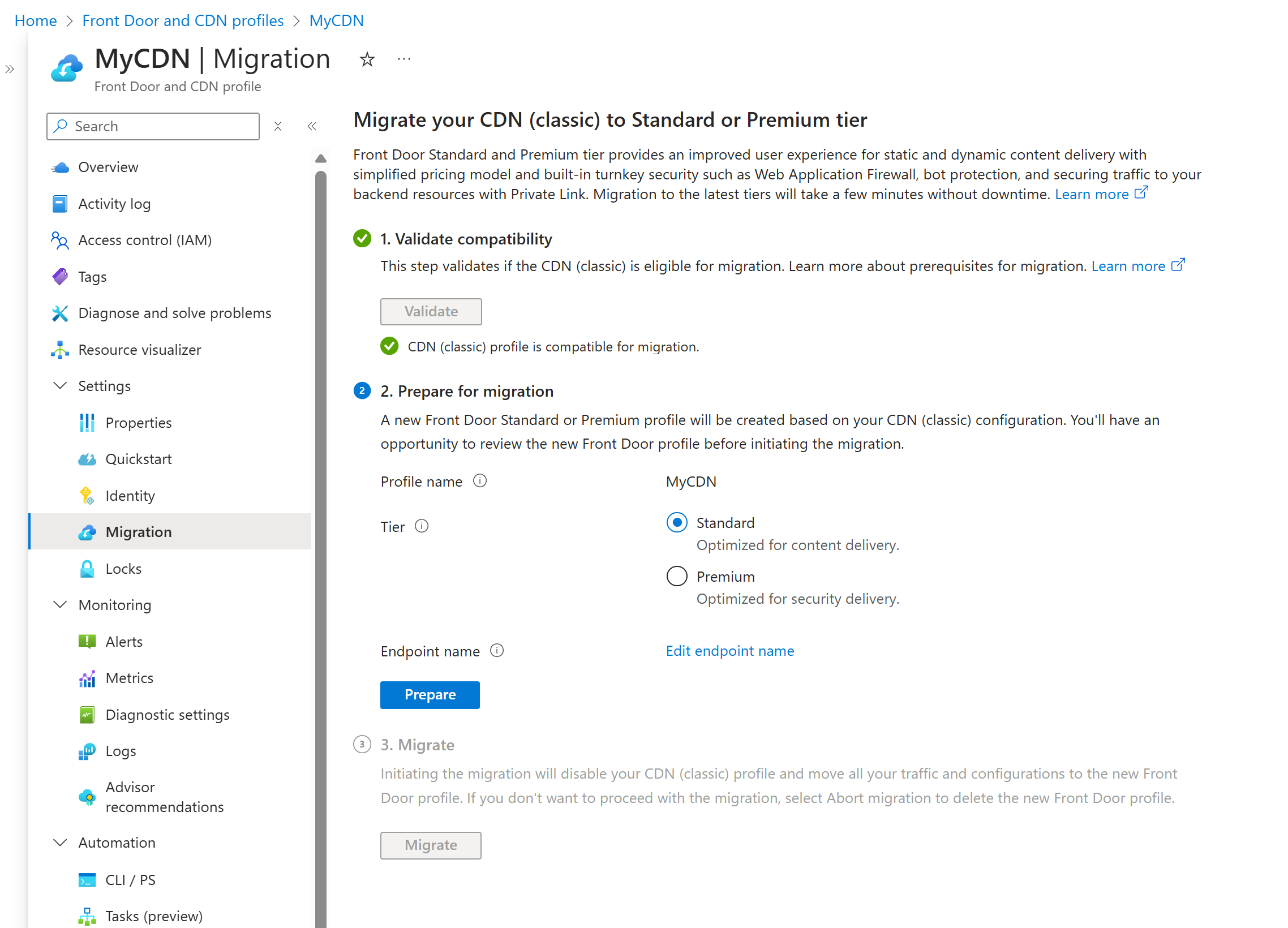1288x928 pixels.
Task: Click the Edit endpoint name link
Action: point(730,650)
